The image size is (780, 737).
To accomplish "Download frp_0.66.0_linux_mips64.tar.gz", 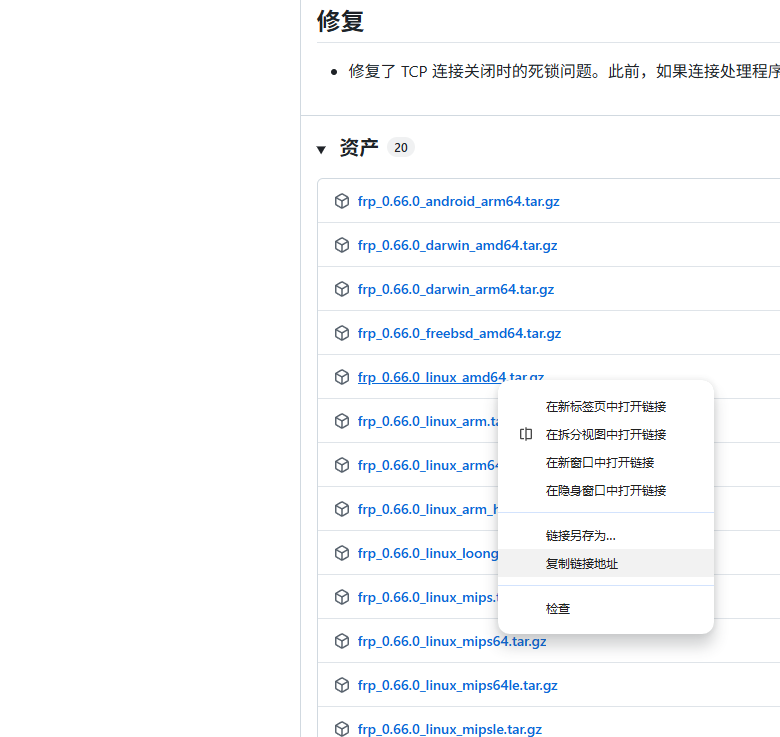I will click(452, 642).
